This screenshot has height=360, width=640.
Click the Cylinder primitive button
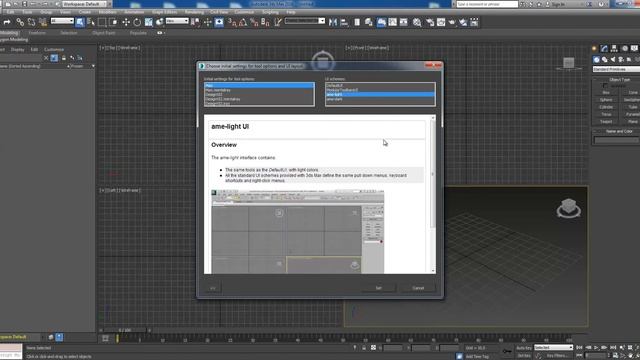606,107
